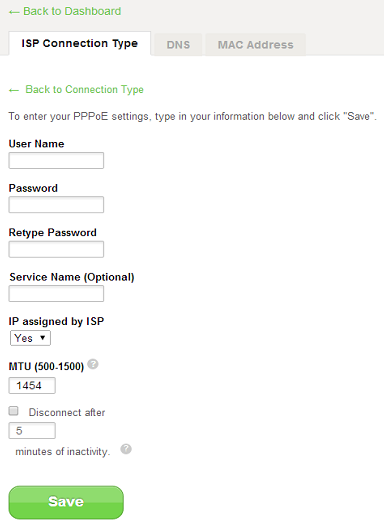Focus the User Name input field
This screenshot has width=384, height=528.
tap(56, 160)
